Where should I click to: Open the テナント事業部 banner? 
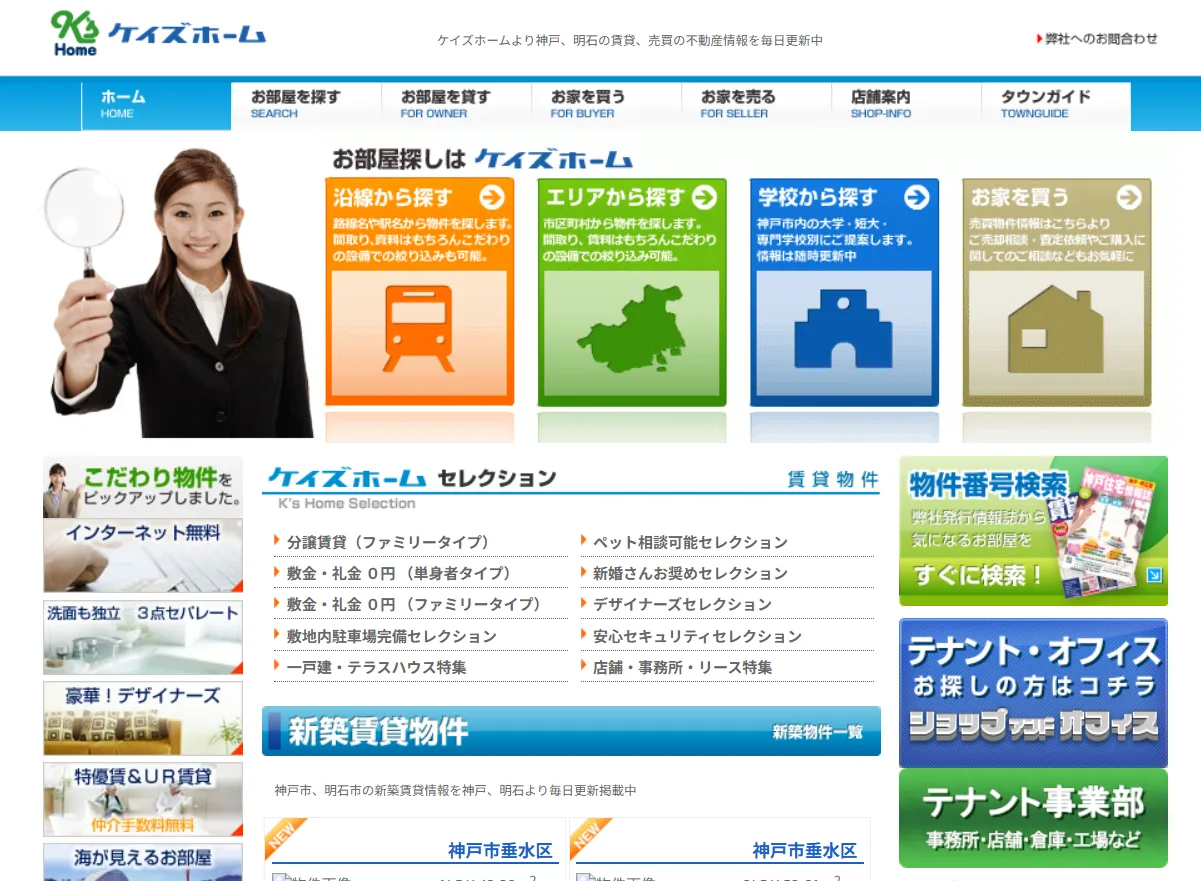(x=1033, y=818)
